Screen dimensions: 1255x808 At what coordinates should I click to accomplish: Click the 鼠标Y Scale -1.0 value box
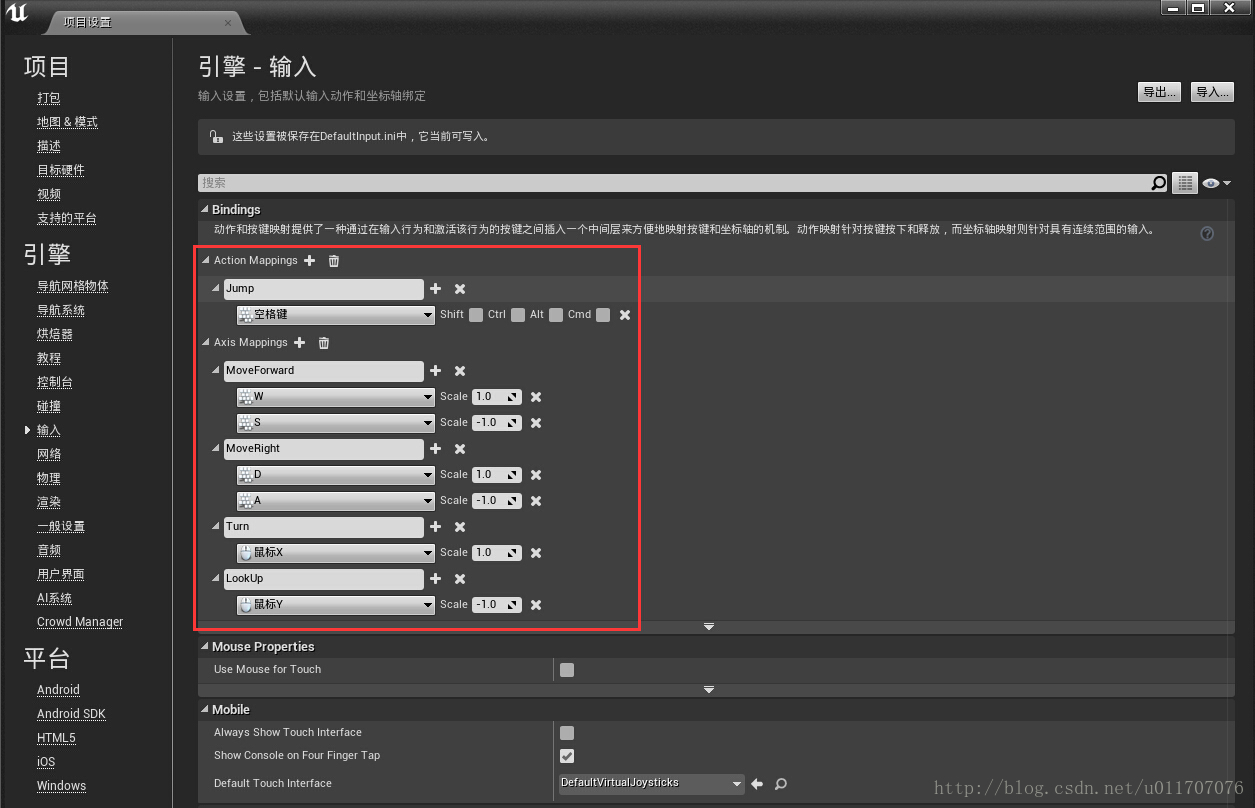click(497, 605)
